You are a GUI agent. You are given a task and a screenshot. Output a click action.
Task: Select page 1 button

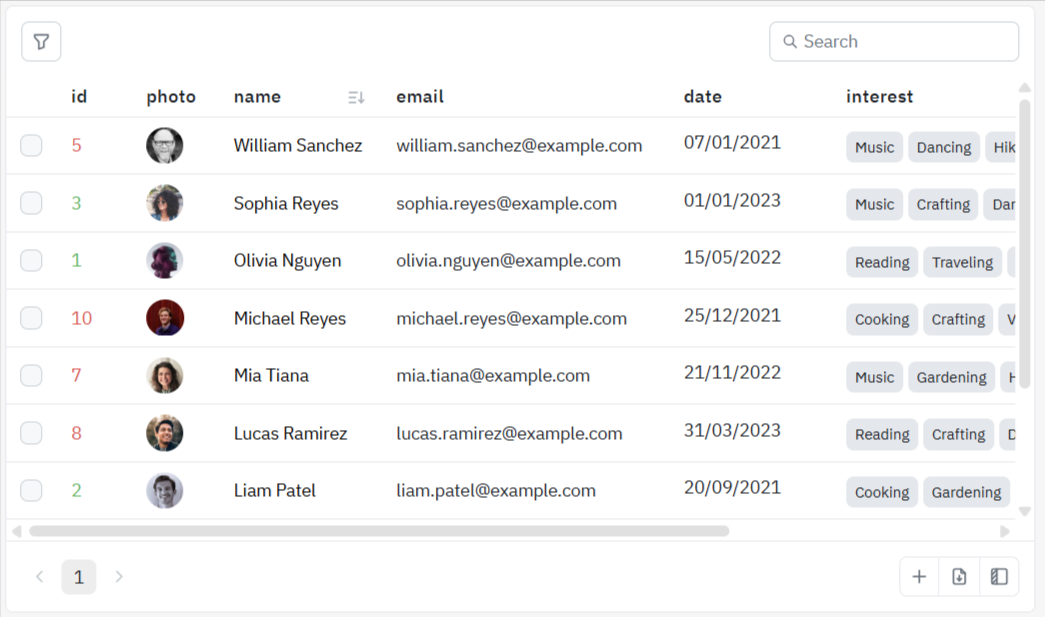click(79, 576)
